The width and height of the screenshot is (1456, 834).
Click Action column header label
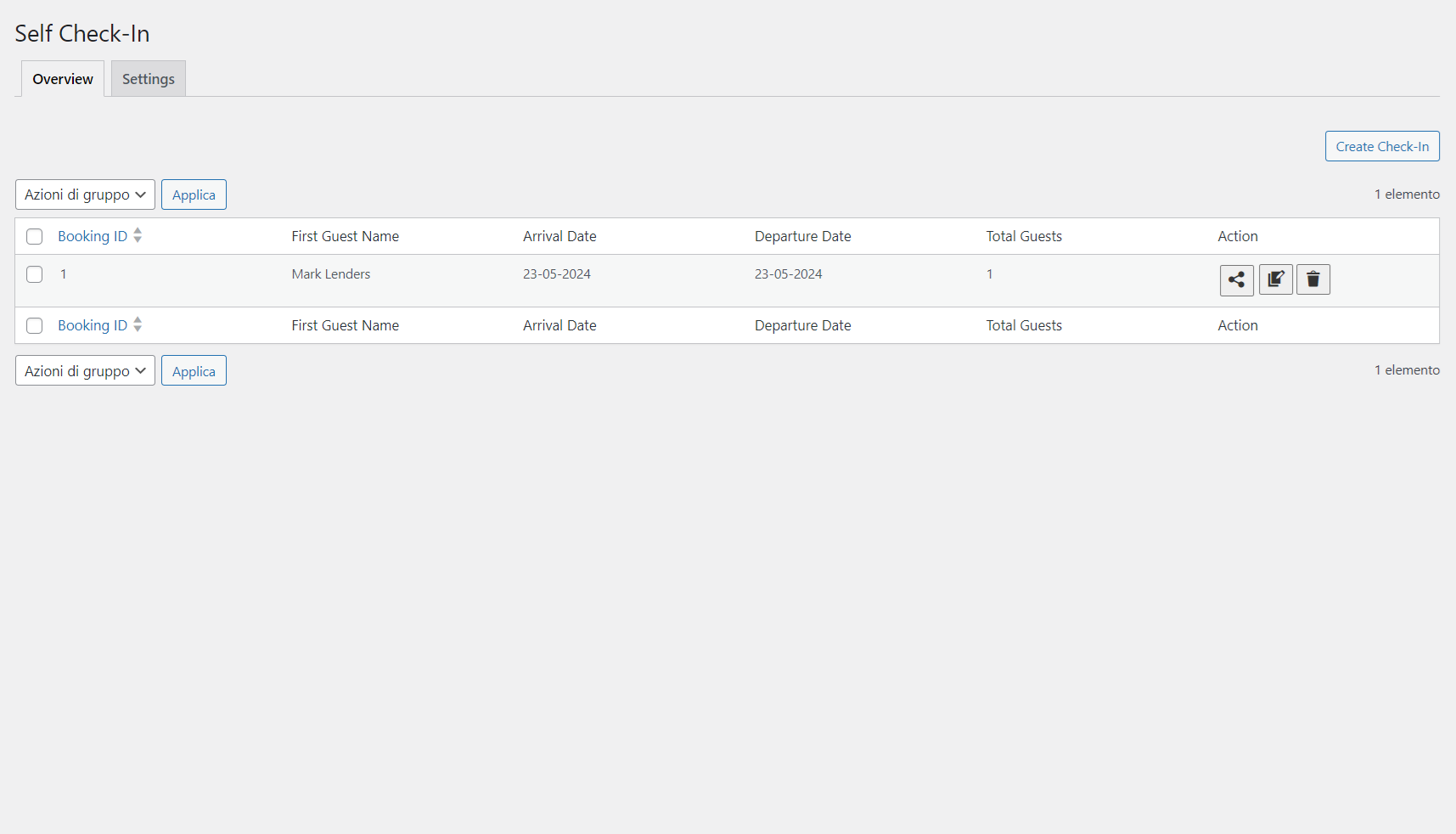pos(1238,236)
